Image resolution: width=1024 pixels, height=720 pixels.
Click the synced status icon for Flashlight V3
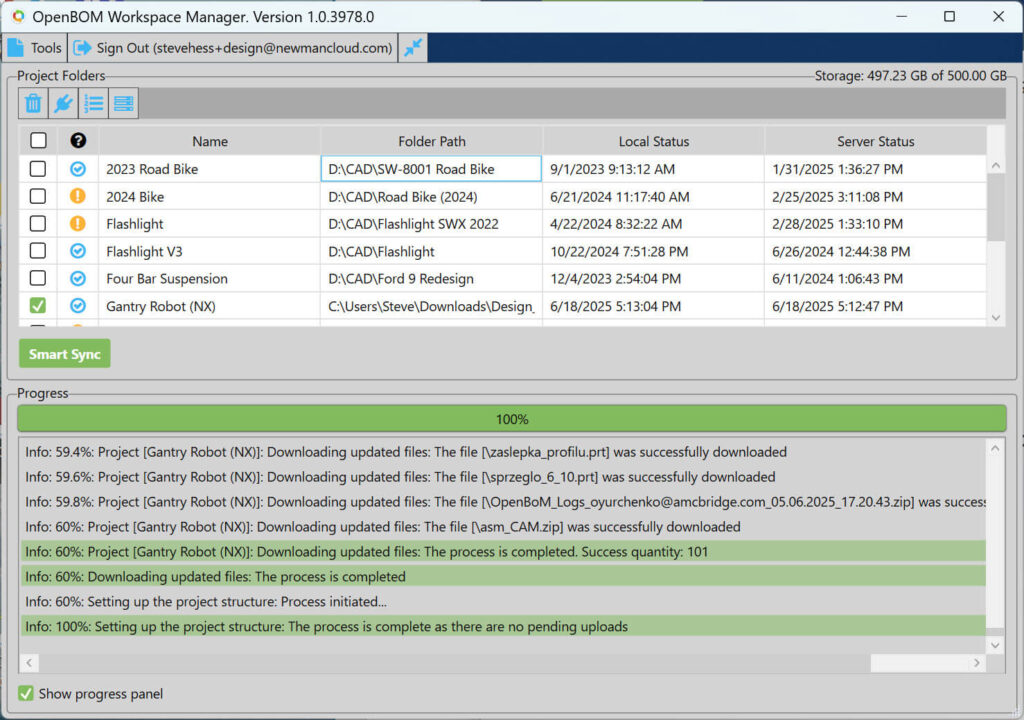point(78,251)
